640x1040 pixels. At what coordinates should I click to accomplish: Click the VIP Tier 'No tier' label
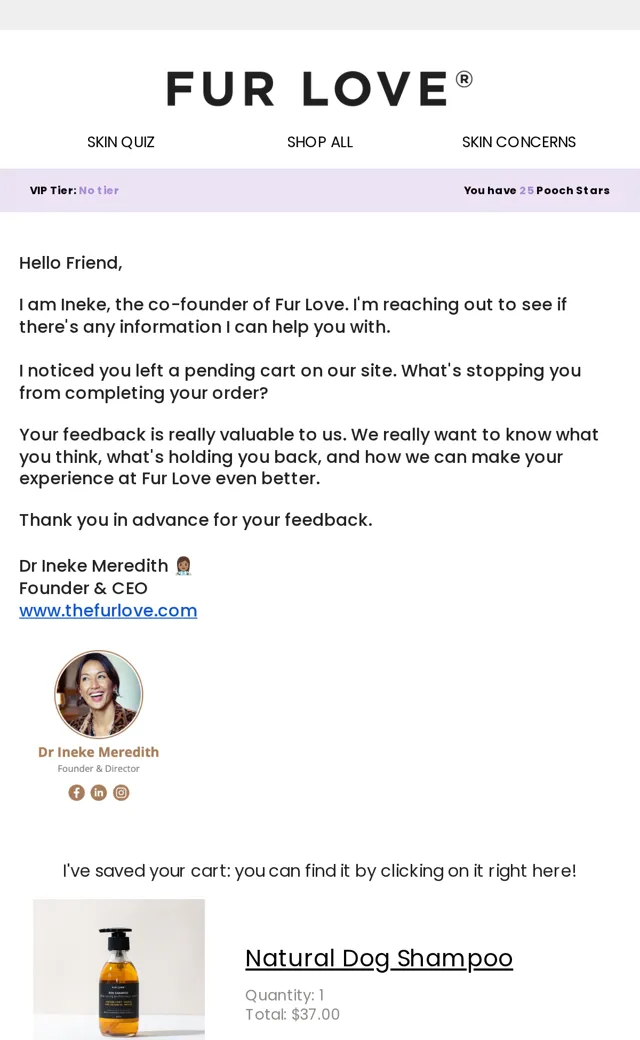pyautogui.click(x=99, y=190)
